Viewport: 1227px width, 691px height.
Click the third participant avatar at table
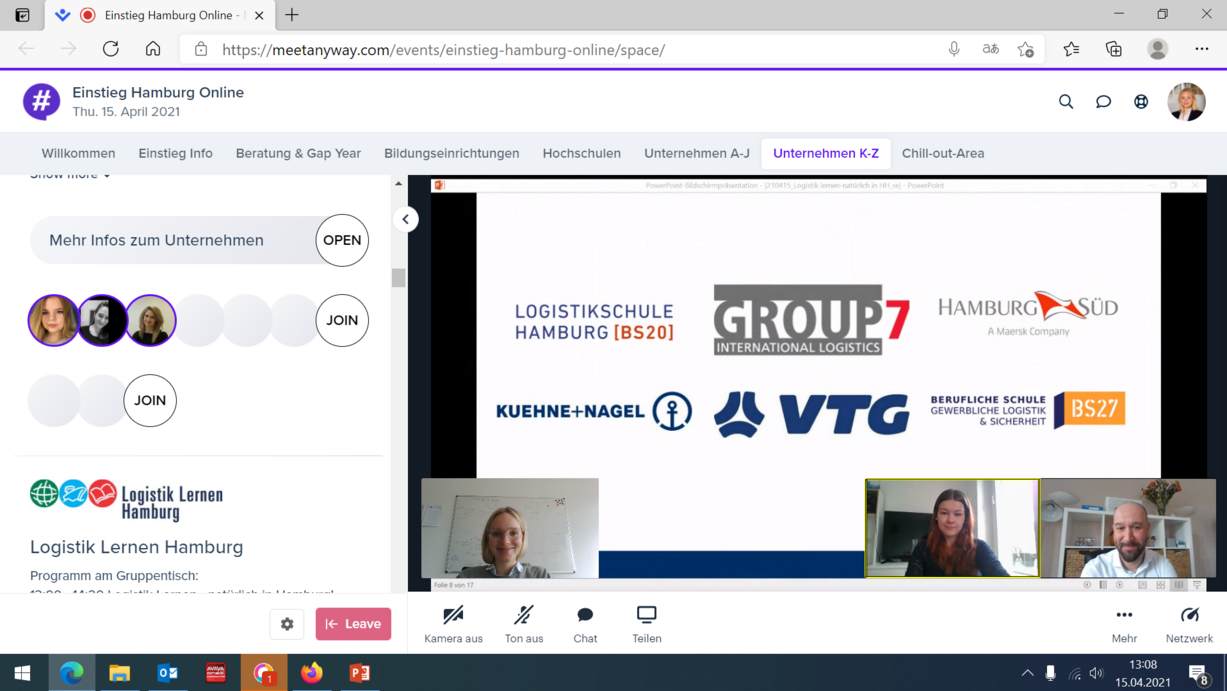click(x=151, y=320)
